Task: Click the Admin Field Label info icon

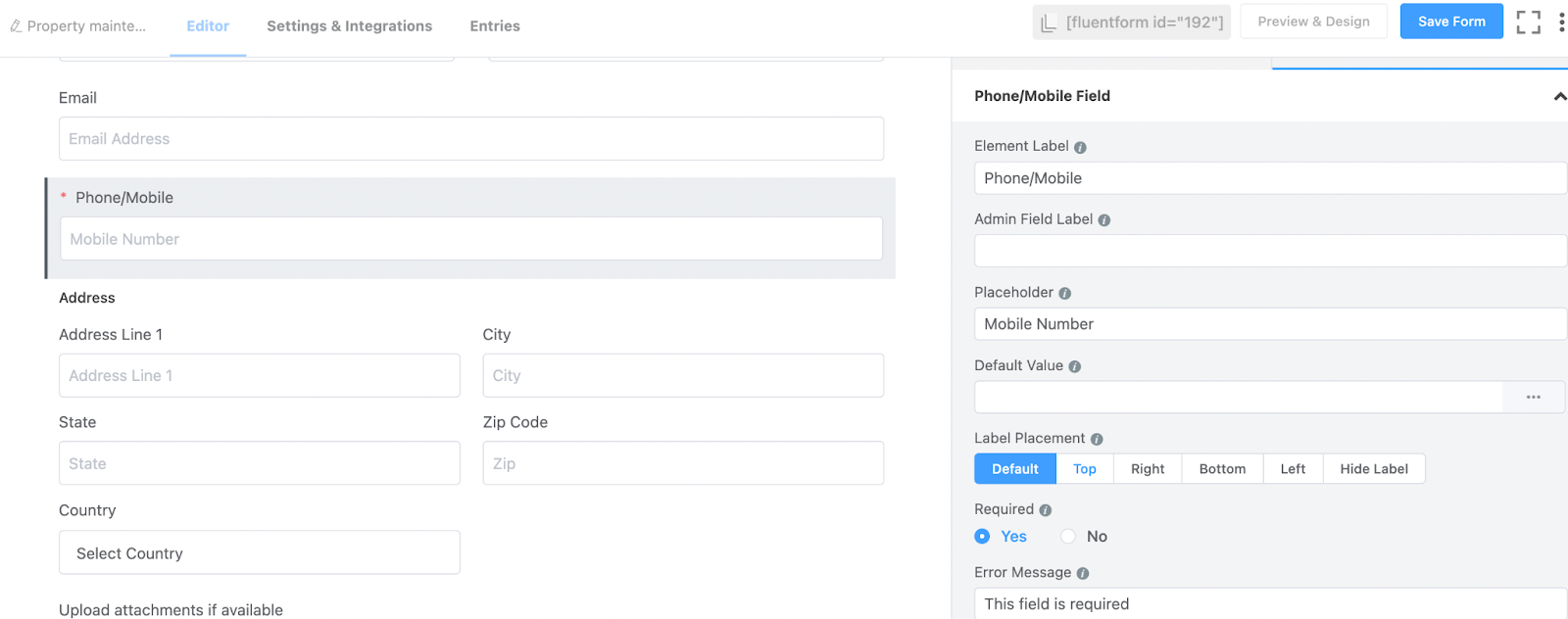Action: tap(1103, 220)
